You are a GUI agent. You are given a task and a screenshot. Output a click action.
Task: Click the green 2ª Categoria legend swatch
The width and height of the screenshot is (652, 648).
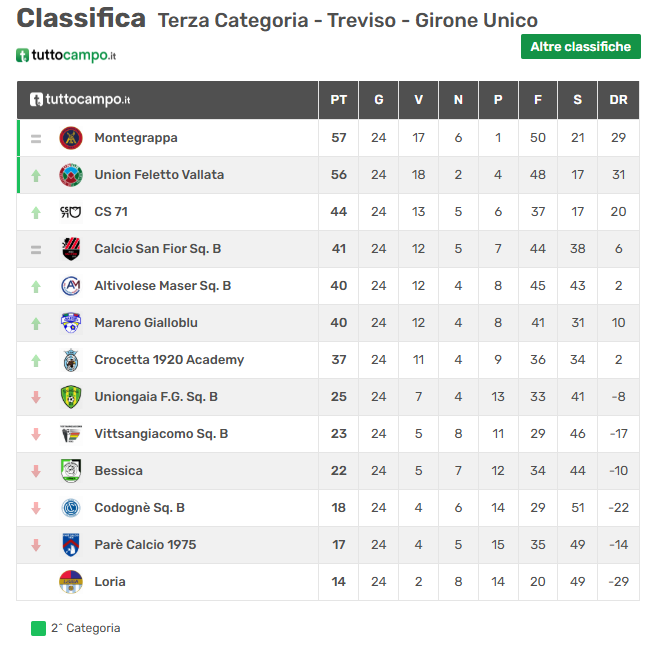coord(38,628)
